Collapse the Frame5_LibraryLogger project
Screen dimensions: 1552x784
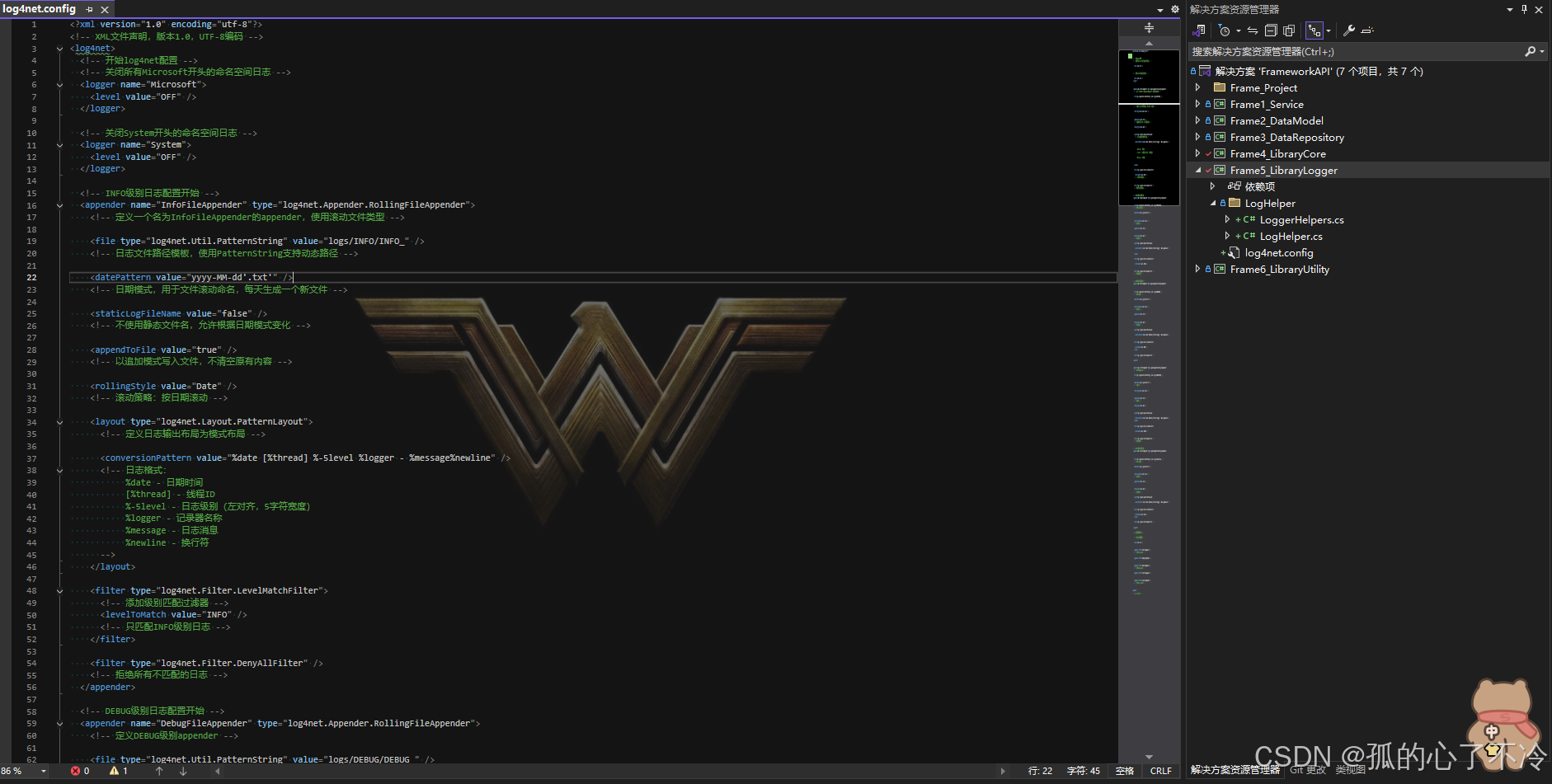click(x=1197, y=170)
